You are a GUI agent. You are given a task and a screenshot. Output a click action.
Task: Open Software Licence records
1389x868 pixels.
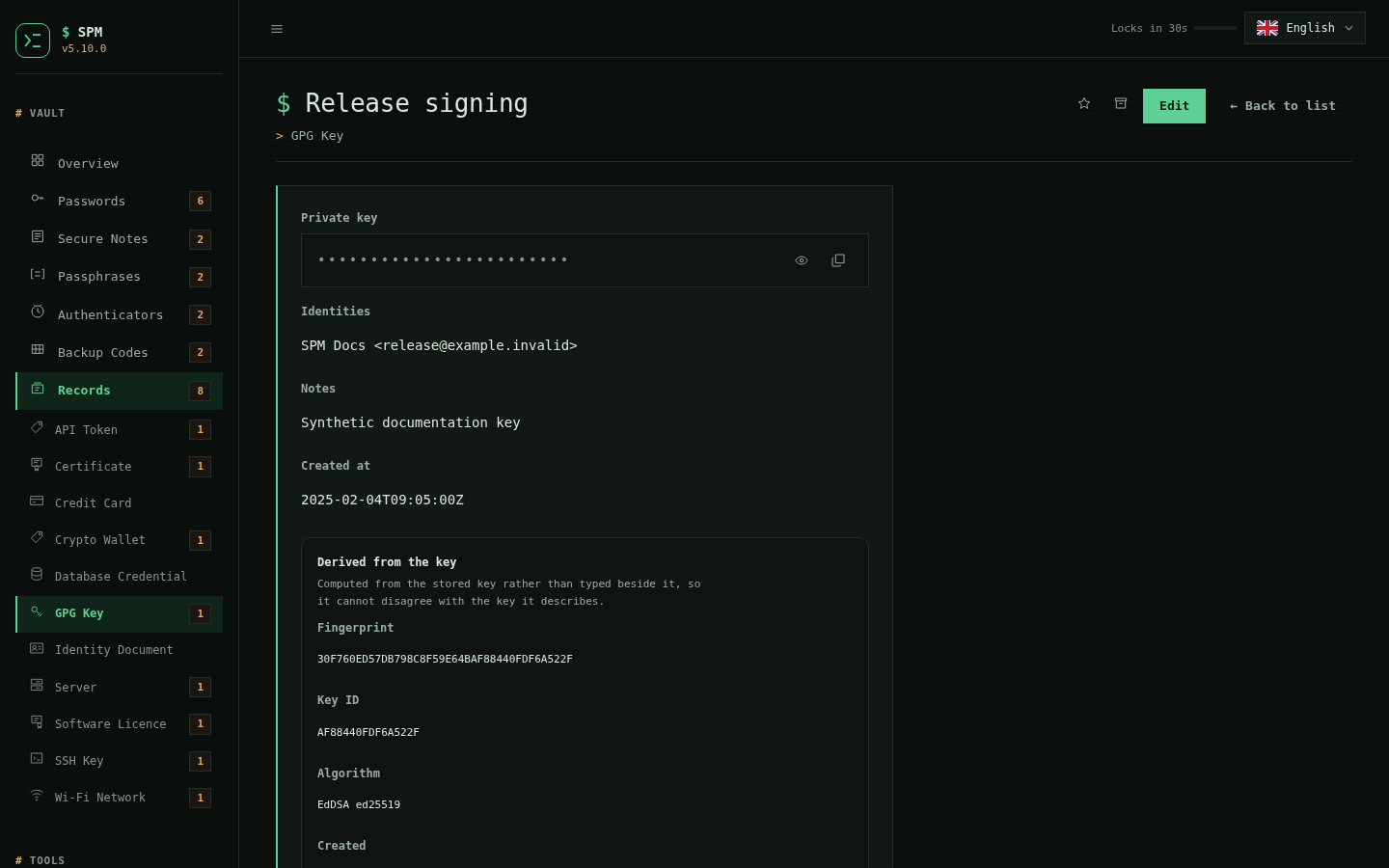pos(120,723)
